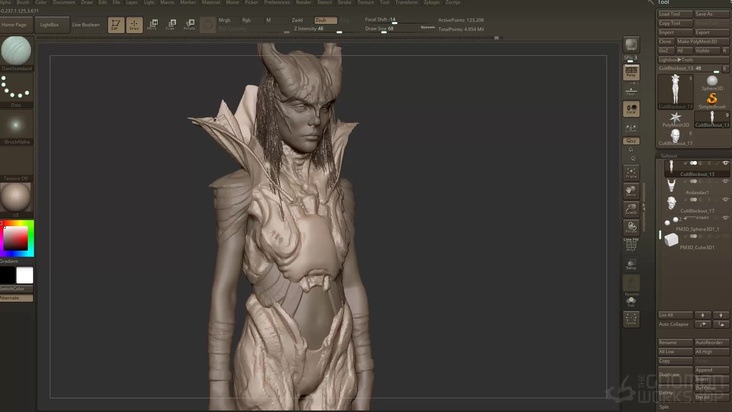Activate the Scale gizmo icon

[171, 24]
